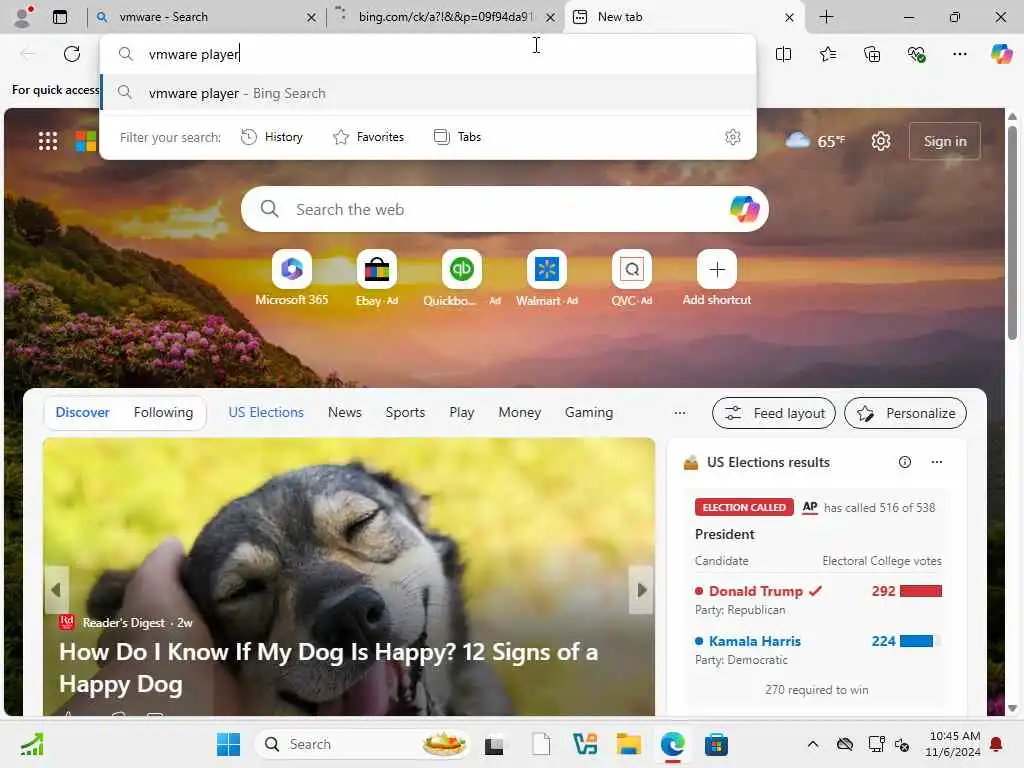Open the Settings and more ellipsis
Screen dimensions: 1024x768
point(959,54)
